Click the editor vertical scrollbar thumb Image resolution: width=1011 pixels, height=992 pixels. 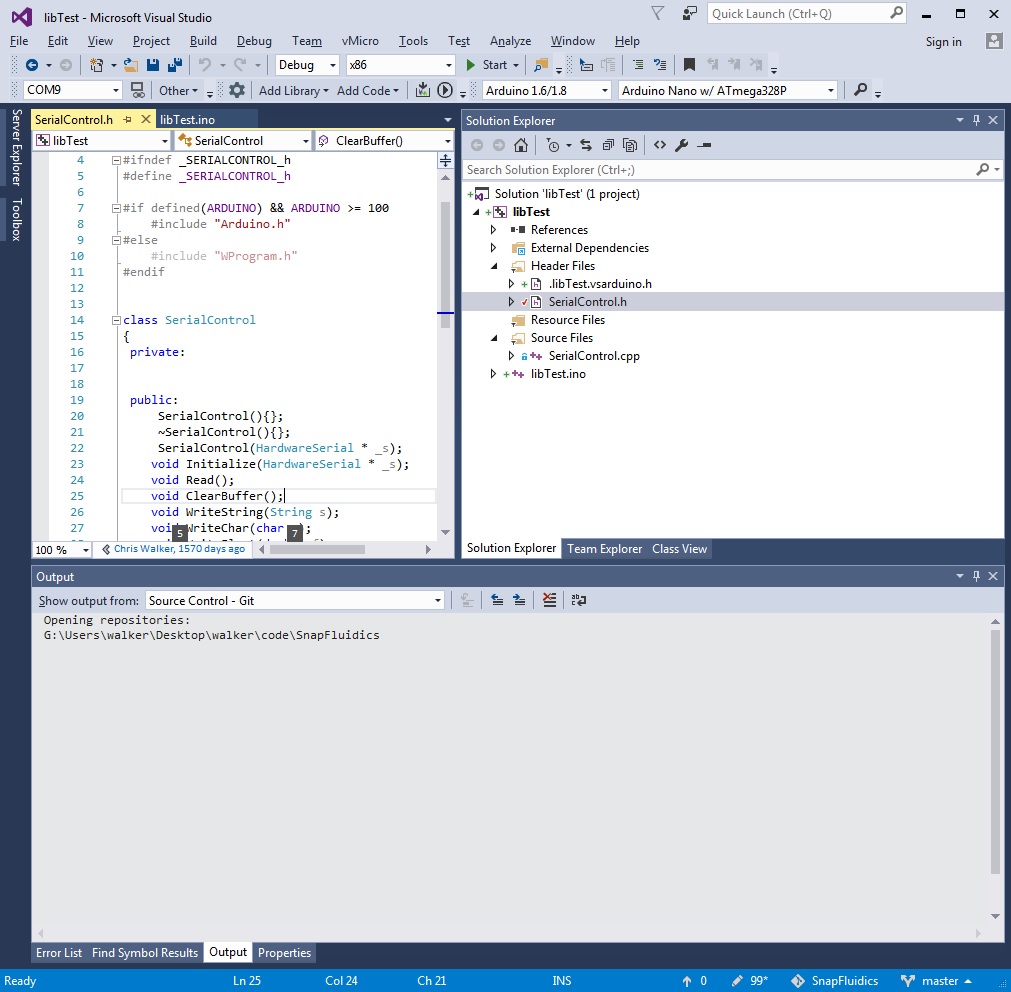(446, 266)
